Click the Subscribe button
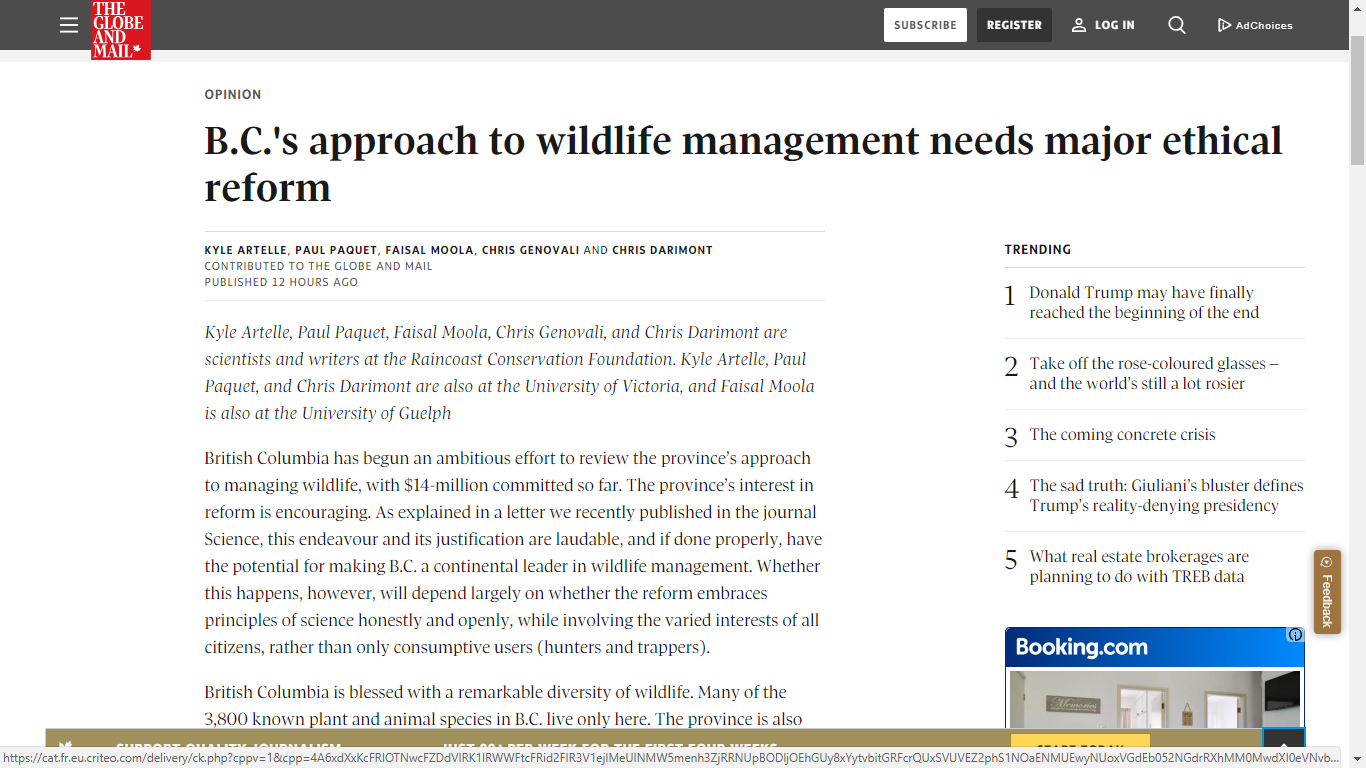Screen dimensions: 1366x768 [925, 25]
